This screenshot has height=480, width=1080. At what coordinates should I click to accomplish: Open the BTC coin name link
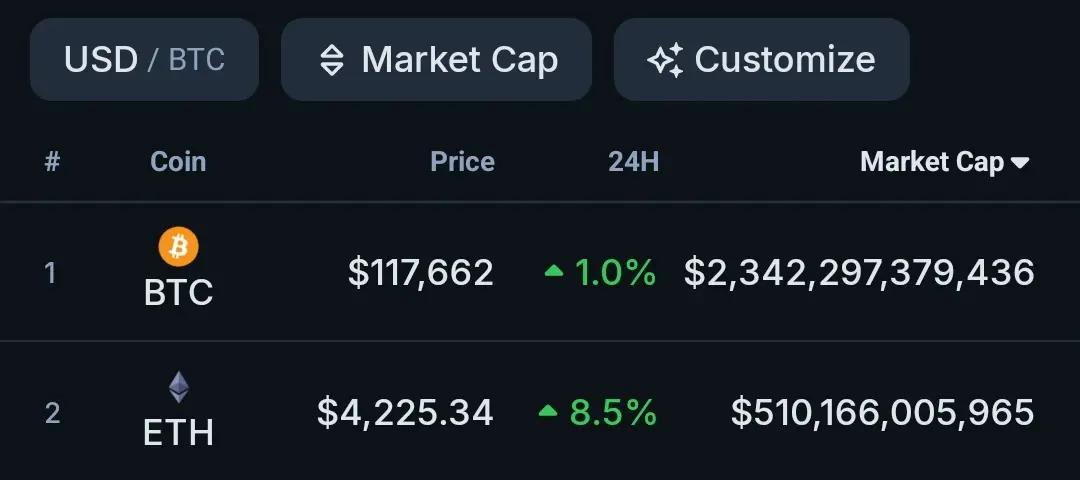(x=178, y=293)
